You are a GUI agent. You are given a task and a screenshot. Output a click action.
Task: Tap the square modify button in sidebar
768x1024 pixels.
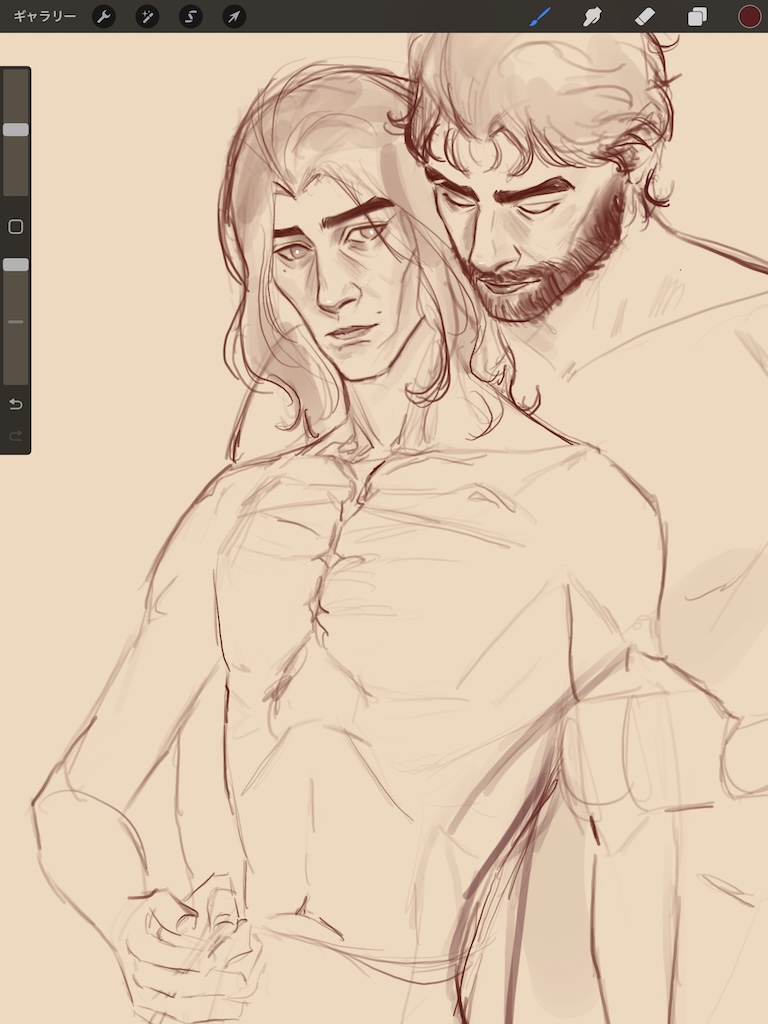tap(16, 227)
